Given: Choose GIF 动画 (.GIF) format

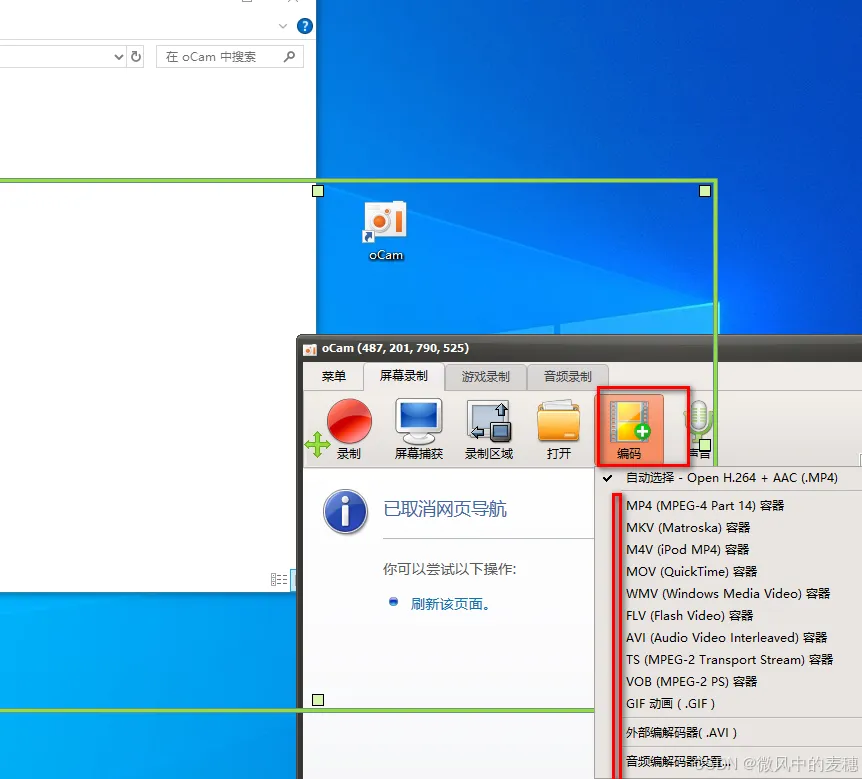Looking at the screenshot, I should pos(670,703).
